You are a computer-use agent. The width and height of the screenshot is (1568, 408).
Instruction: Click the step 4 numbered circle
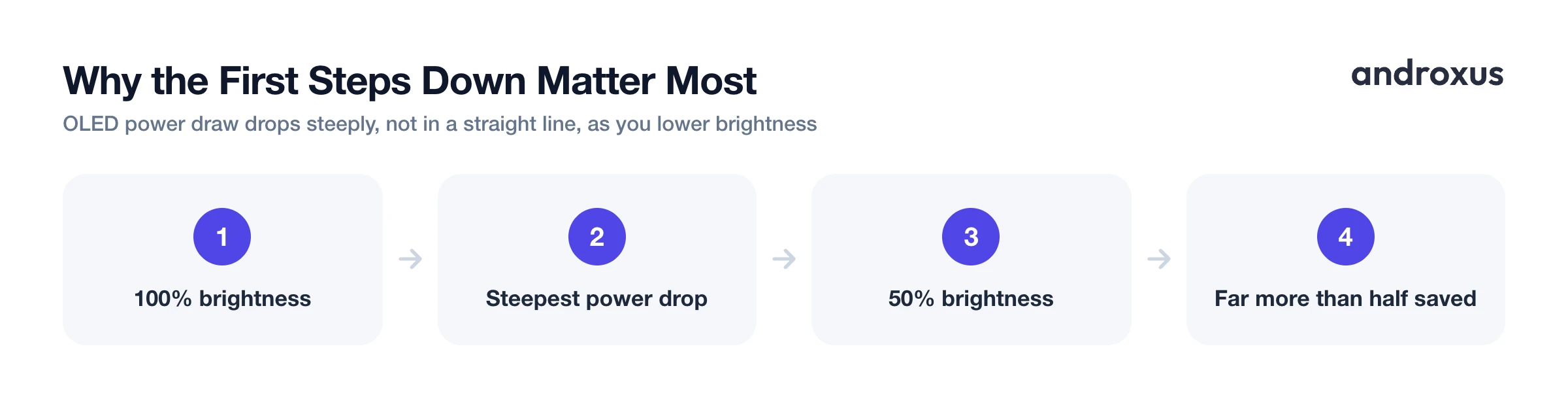[1346, 237]
